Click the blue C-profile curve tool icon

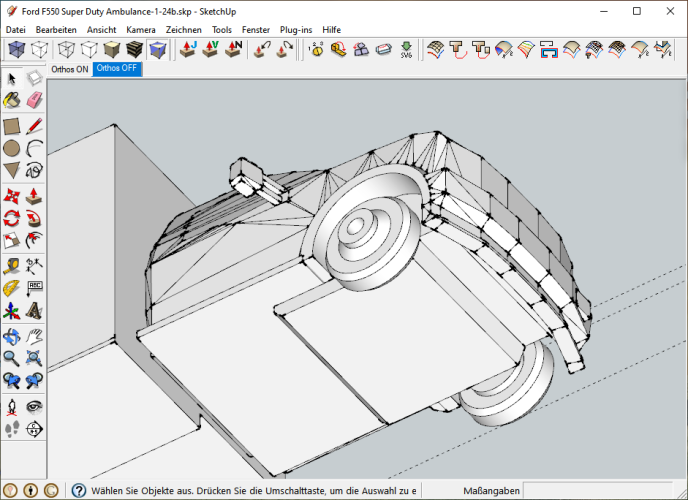click(x=548, y=50)
